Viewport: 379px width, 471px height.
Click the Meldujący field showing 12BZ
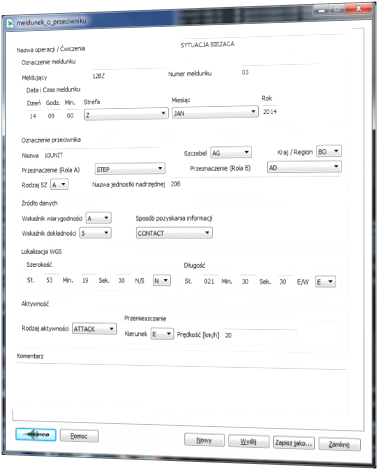(x=127, y=76)
